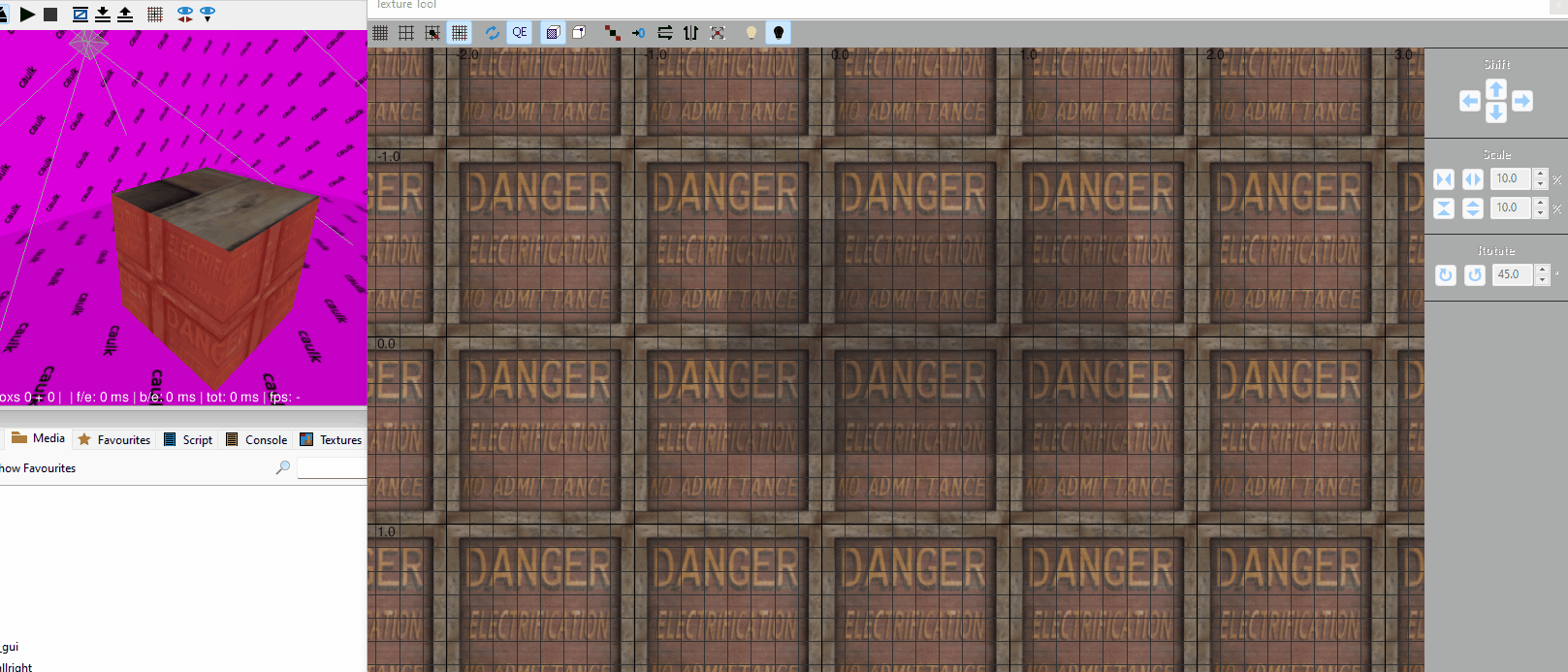Click the dense grid icon in texture tool
This screenshot has height=672, width=1568.
[x=380, y=33]
